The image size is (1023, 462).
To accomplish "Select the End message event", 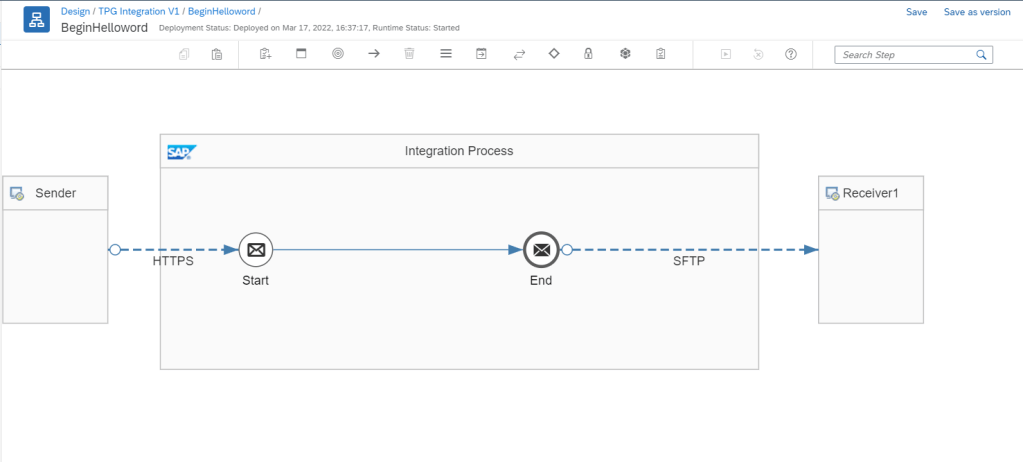I will point(541,250).
